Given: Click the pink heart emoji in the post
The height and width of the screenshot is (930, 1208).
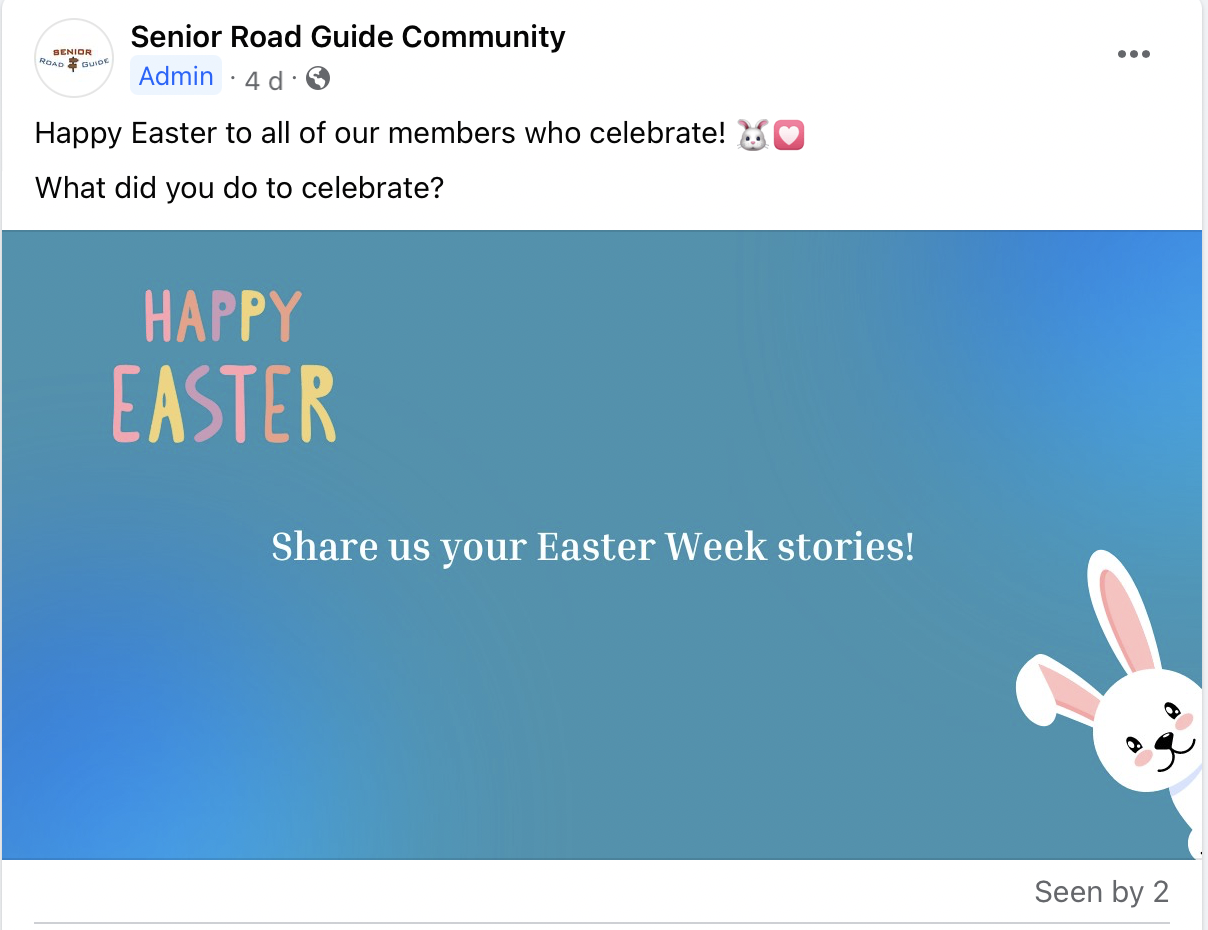Looking at the screenshot, I should 789,135.
